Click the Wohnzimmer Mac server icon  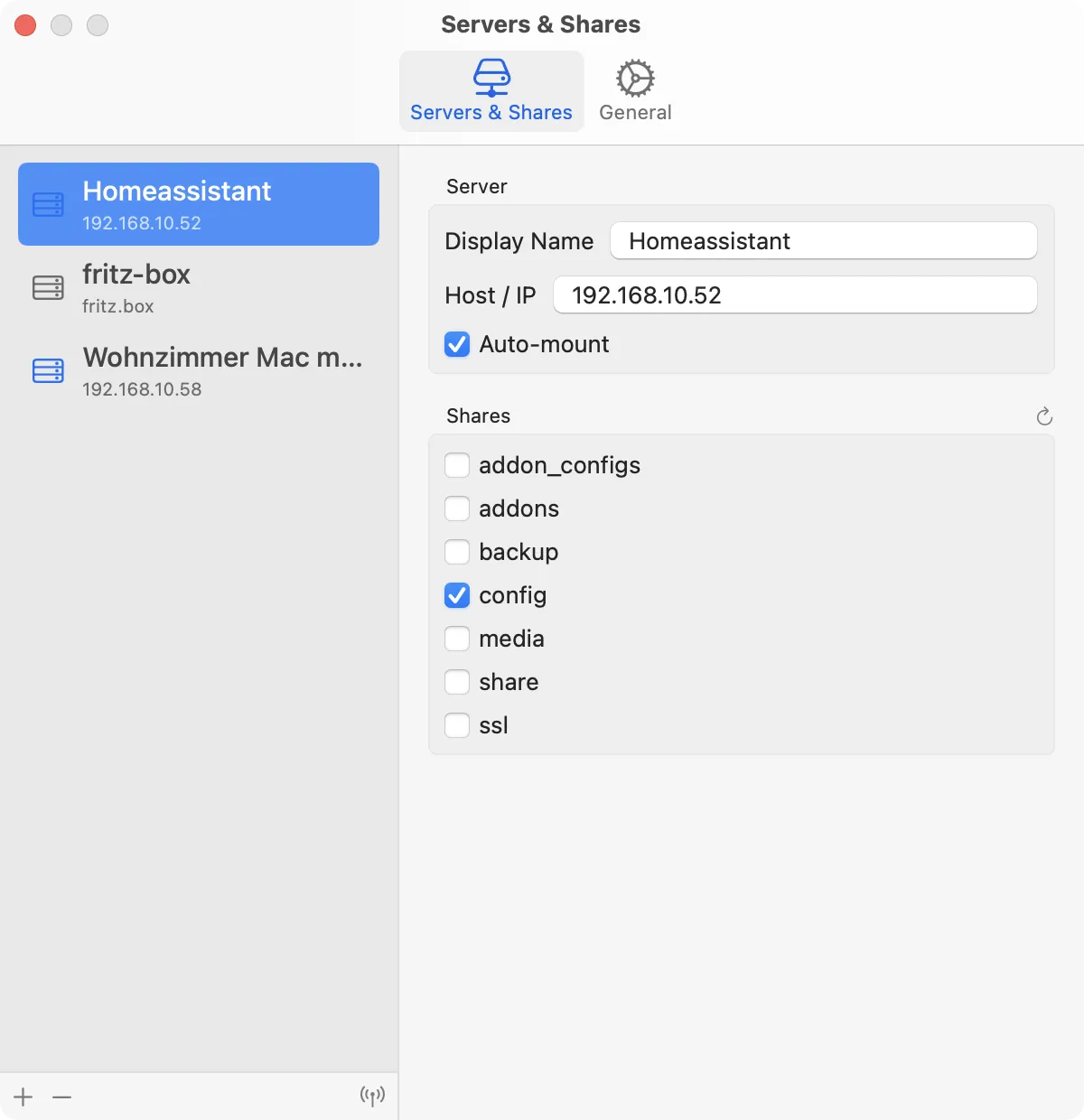(x=48, y=371)
